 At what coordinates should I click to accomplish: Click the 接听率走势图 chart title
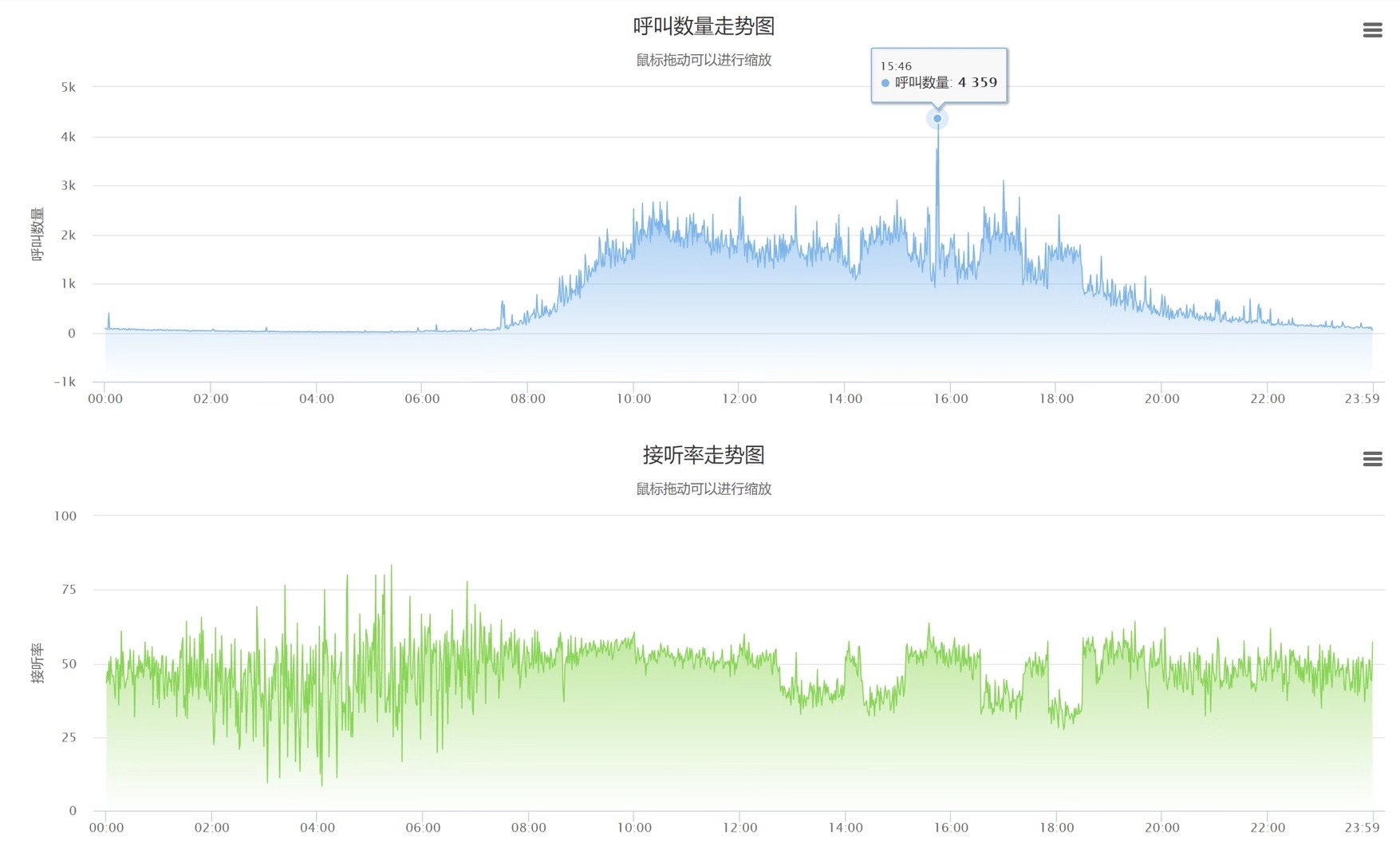[x=704, y=455]
